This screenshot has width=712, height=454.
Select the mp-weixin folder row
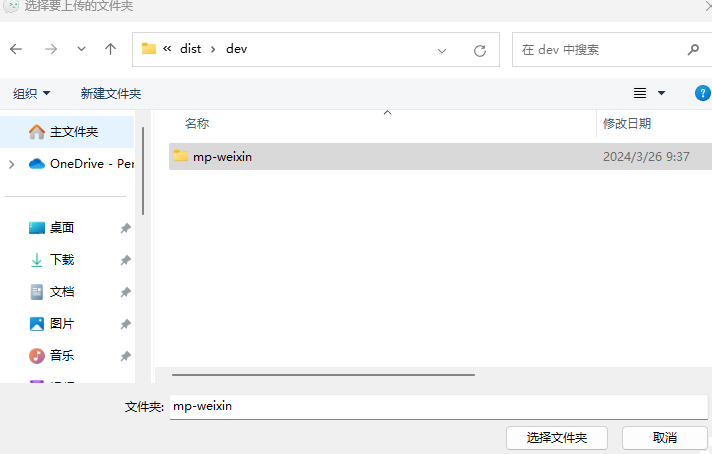(x=440, y=157)
